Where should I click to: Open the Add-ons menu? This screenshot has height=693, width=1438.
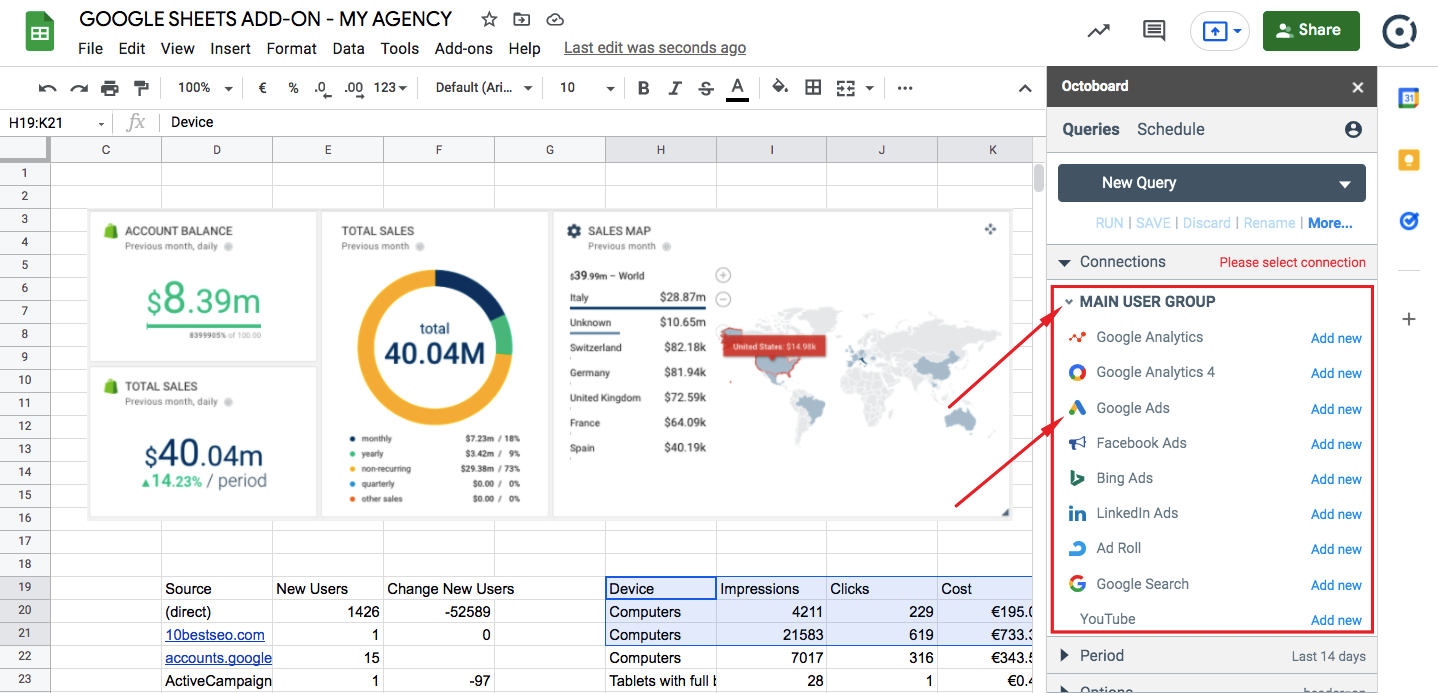coord(464,48)
